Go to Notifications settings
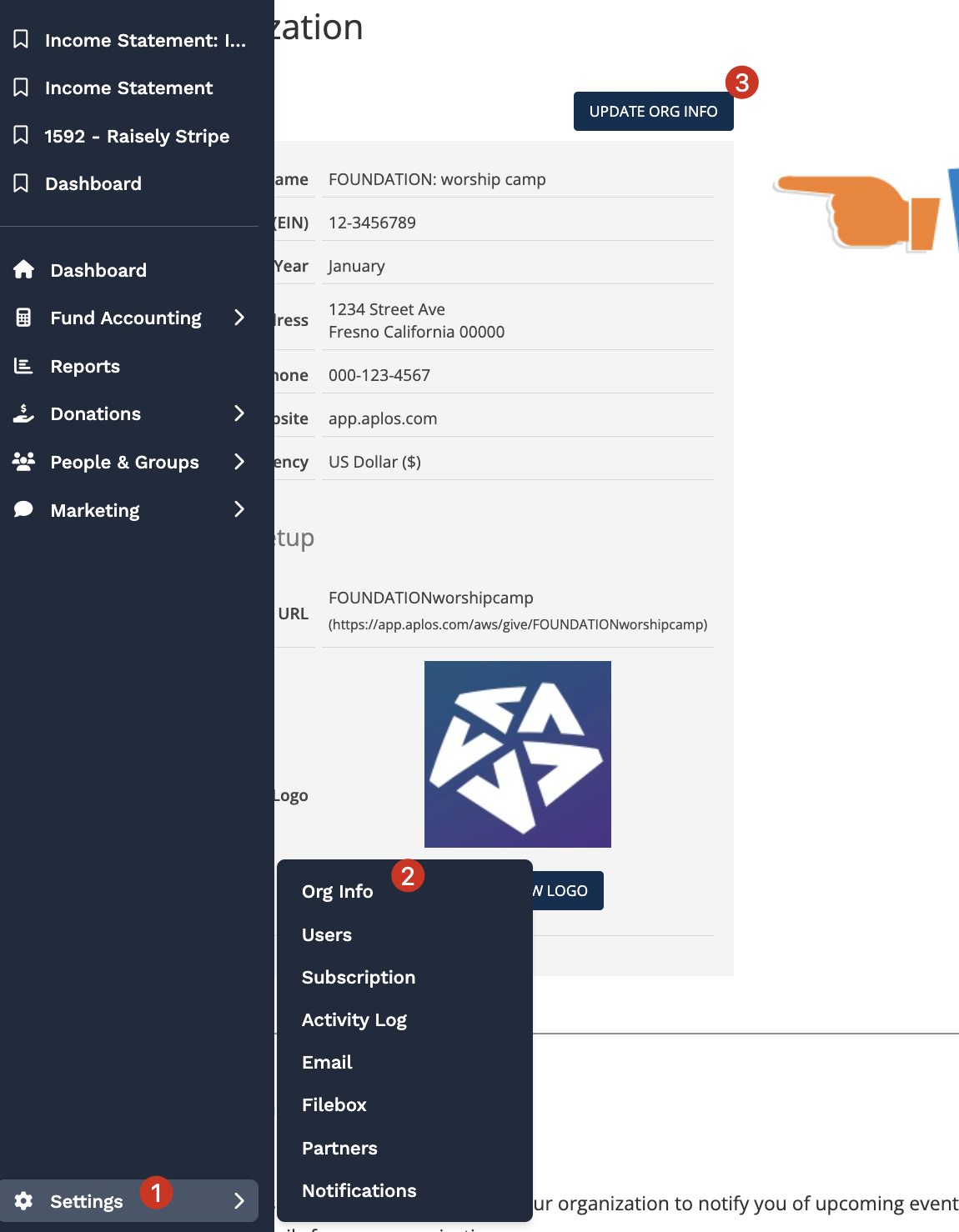 pyautogui.click(x=359, y=1190)
